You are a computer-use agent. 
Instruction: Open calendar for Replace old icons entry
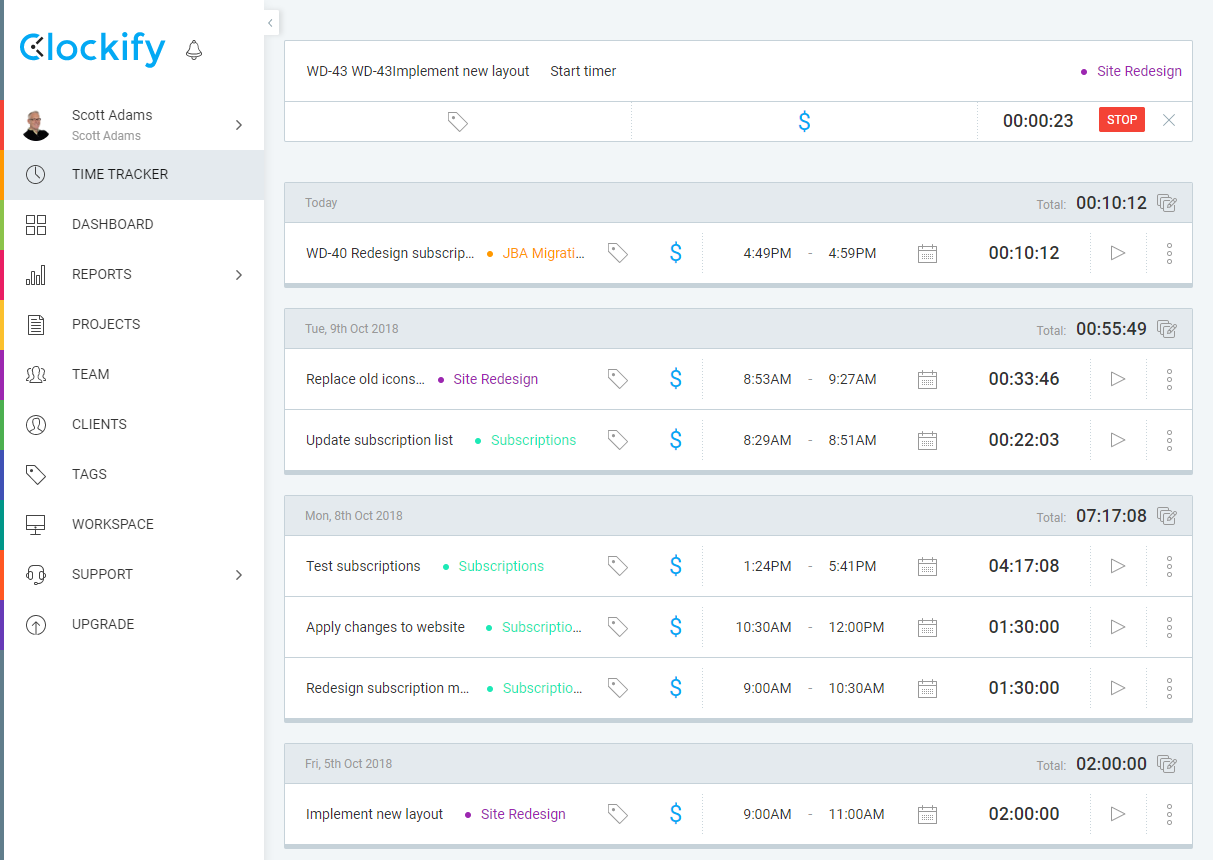click(927, 379)
